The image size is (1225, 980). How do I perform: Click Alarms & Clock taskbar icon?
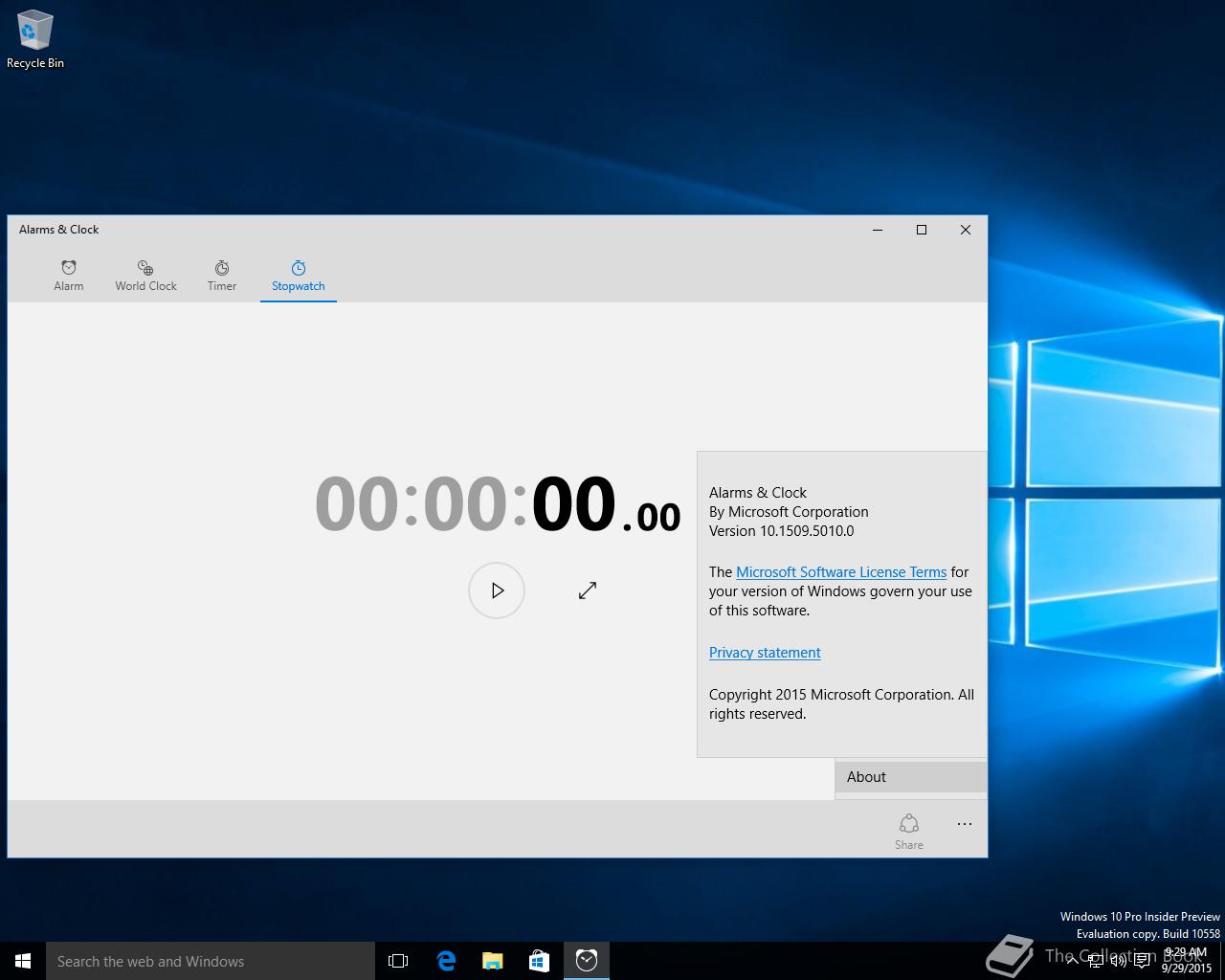587,961
